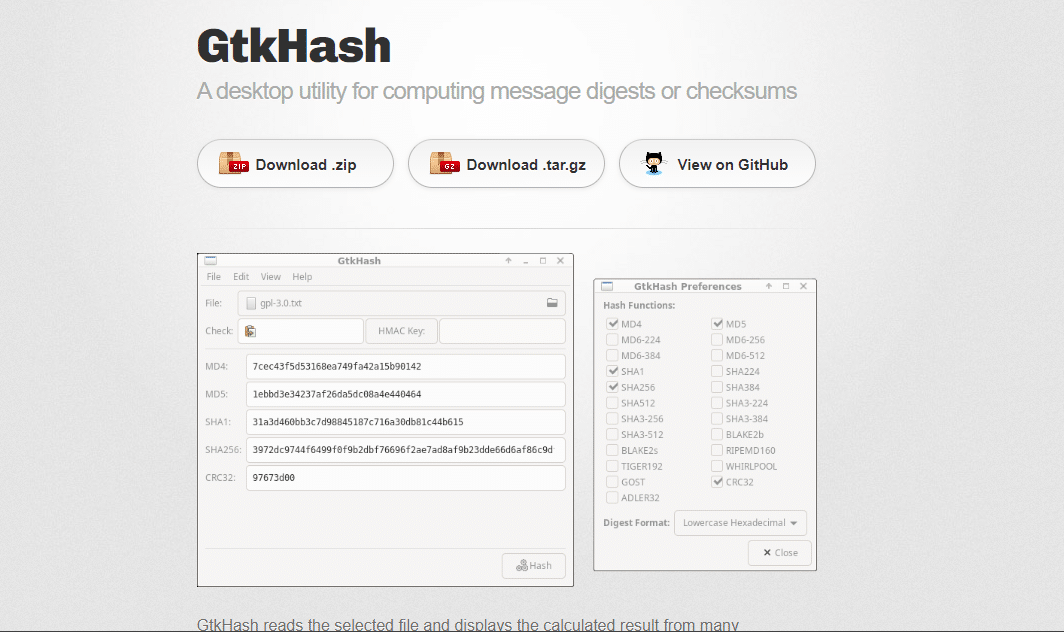Screen dimensions: 1064x632
Task: Click the SHA1 digest output field
Action: (x=406, y=422)
